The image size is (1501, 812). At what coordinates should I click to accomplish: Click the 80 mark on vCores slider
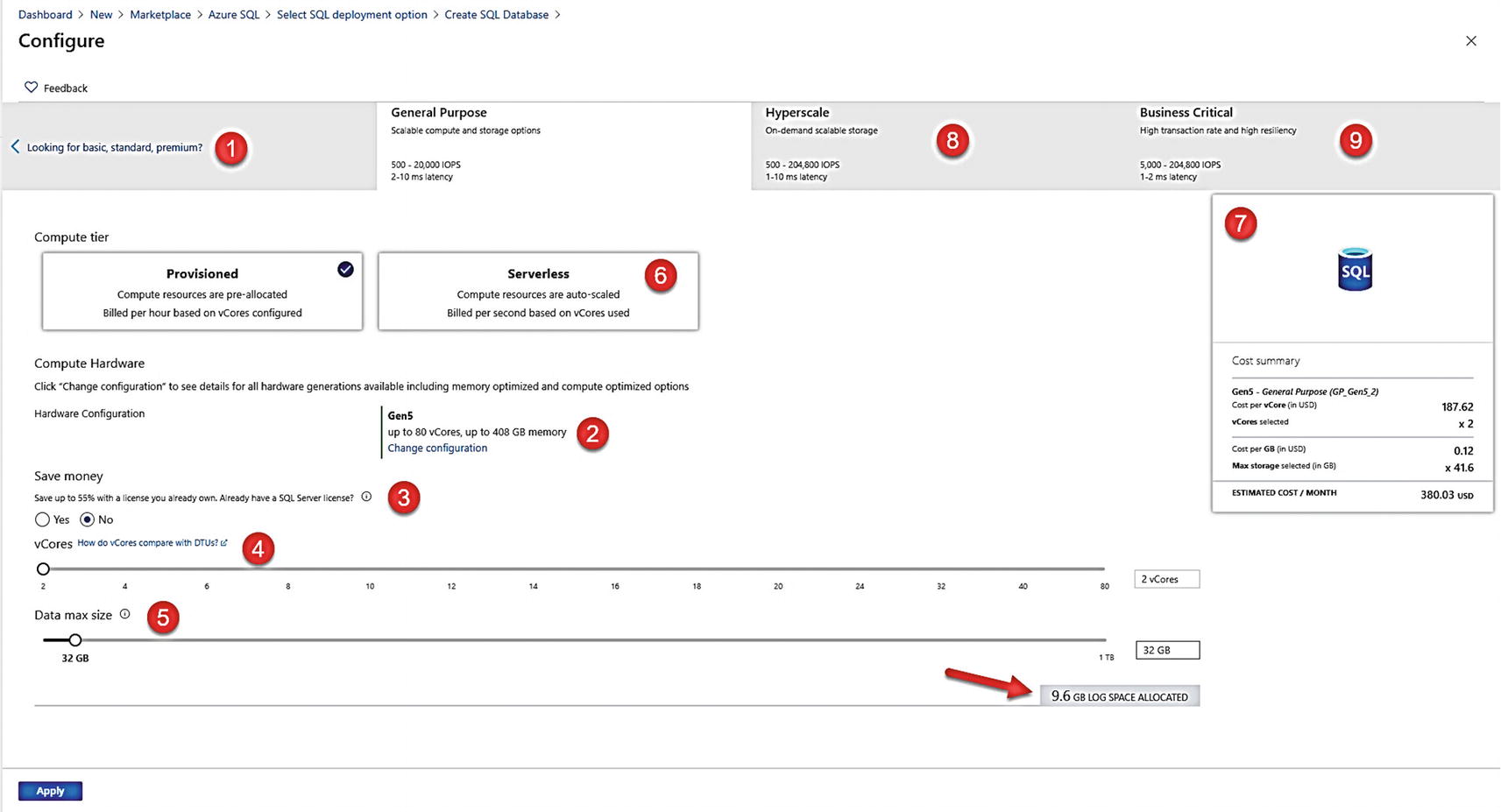1105,586
